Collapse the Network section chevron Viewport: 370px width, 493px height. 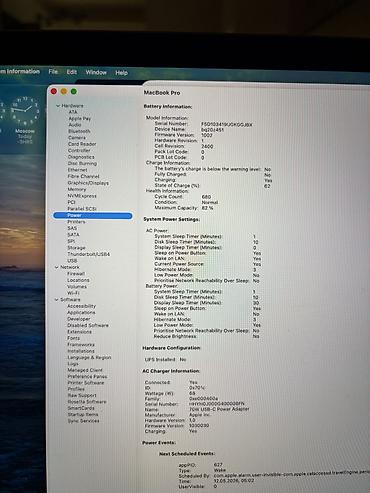click(x=56, y=267)
